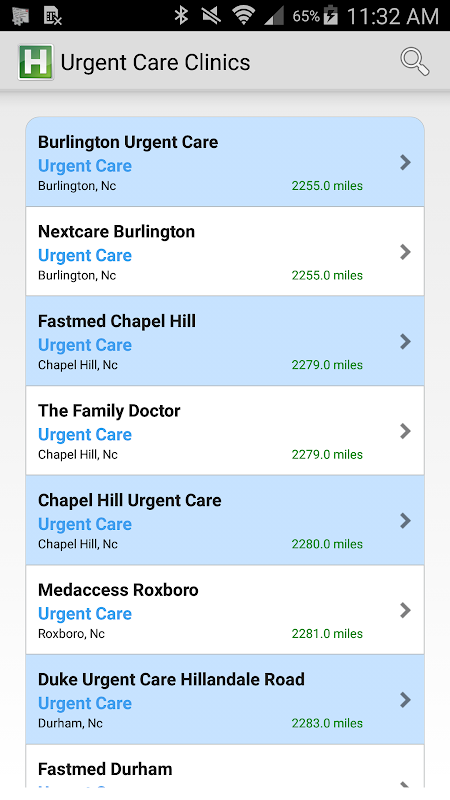The height and width of the screenshot is (800, 450).
Task: Tap the green H app logo
Action: pyautogui.click(x=36, y=62)
